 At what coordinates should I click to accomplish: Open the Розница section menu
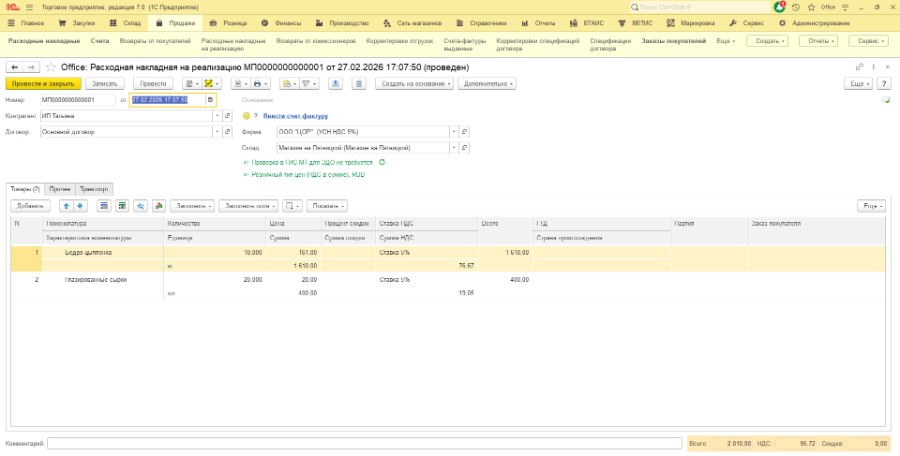tap(228, 24)
